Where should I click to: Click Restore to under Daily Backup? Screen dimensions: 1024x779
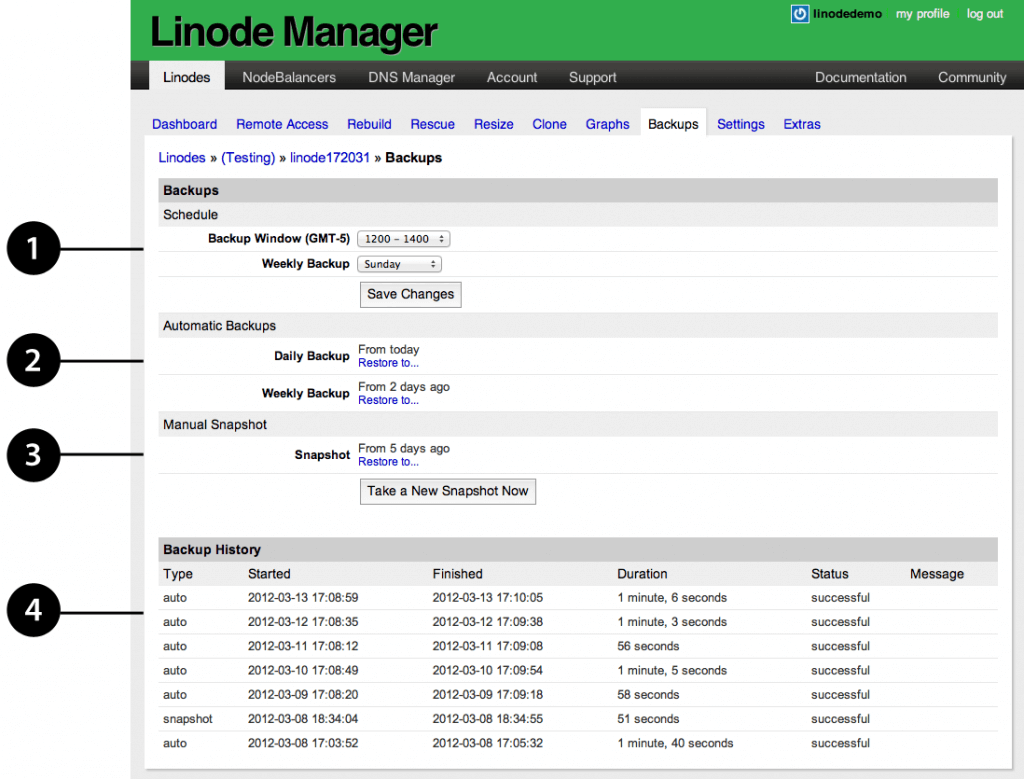pyautogui.click(x=388, y=363)
